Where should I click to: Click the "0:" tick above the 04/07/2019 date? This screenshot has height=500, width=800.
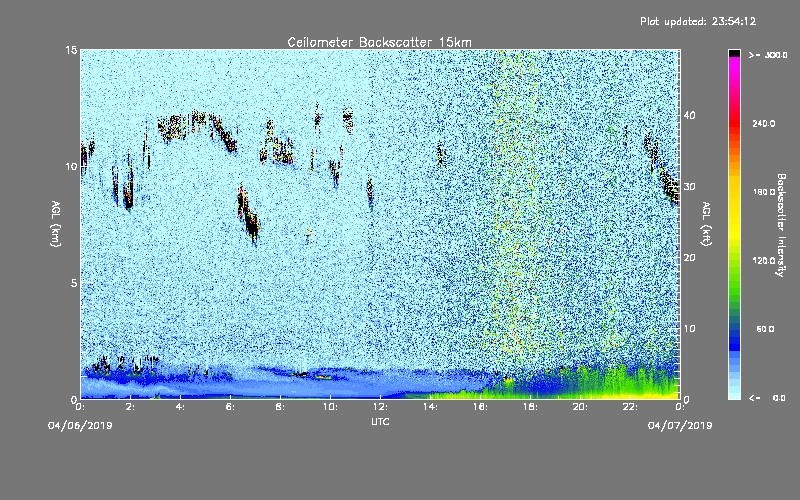pyautogui.click(x=680, y=407)
